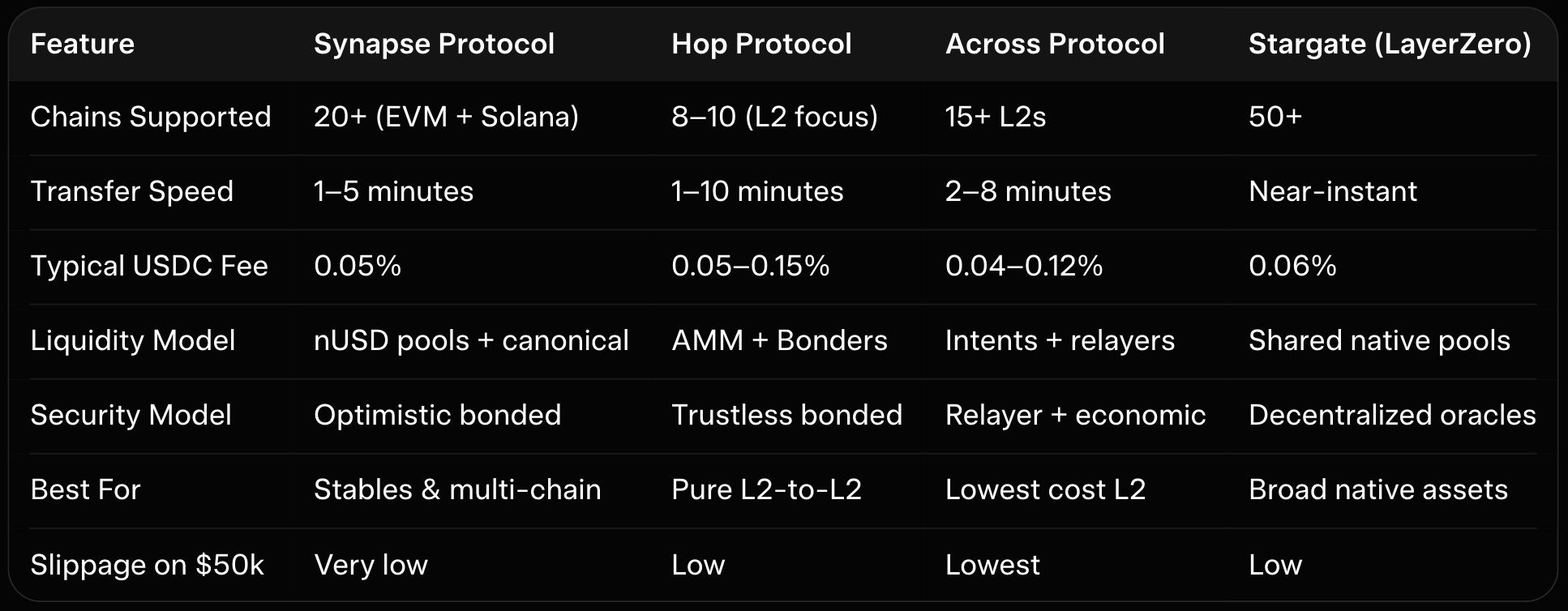The image size is (1568, 611).
Task: Select the Transfer Speed row label
Action: click(132, 191)
